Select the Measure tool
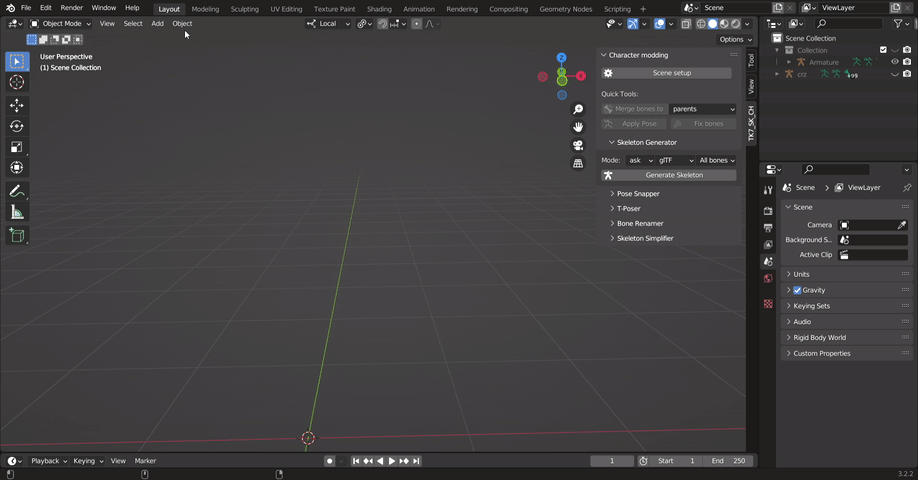 (x=17, y=212)
